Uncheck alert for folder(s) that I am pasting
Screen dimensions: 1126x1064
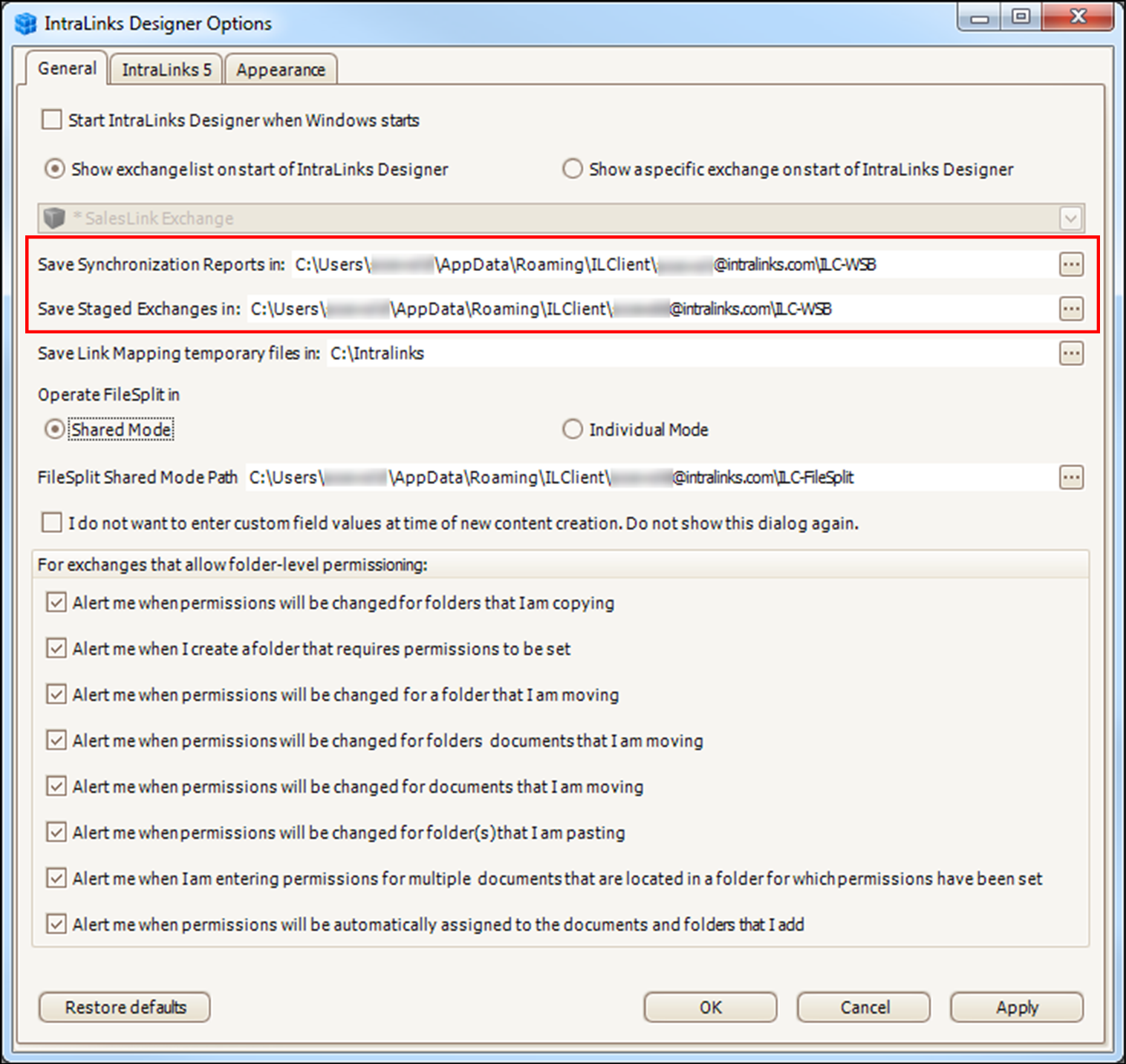(56, 832)
